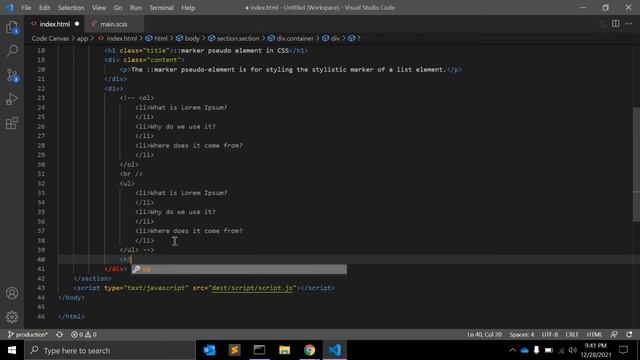Image resolution: width=640 pixels, height=360 pixels.
Task: Open the Edit menu
Action: point(44,8)
